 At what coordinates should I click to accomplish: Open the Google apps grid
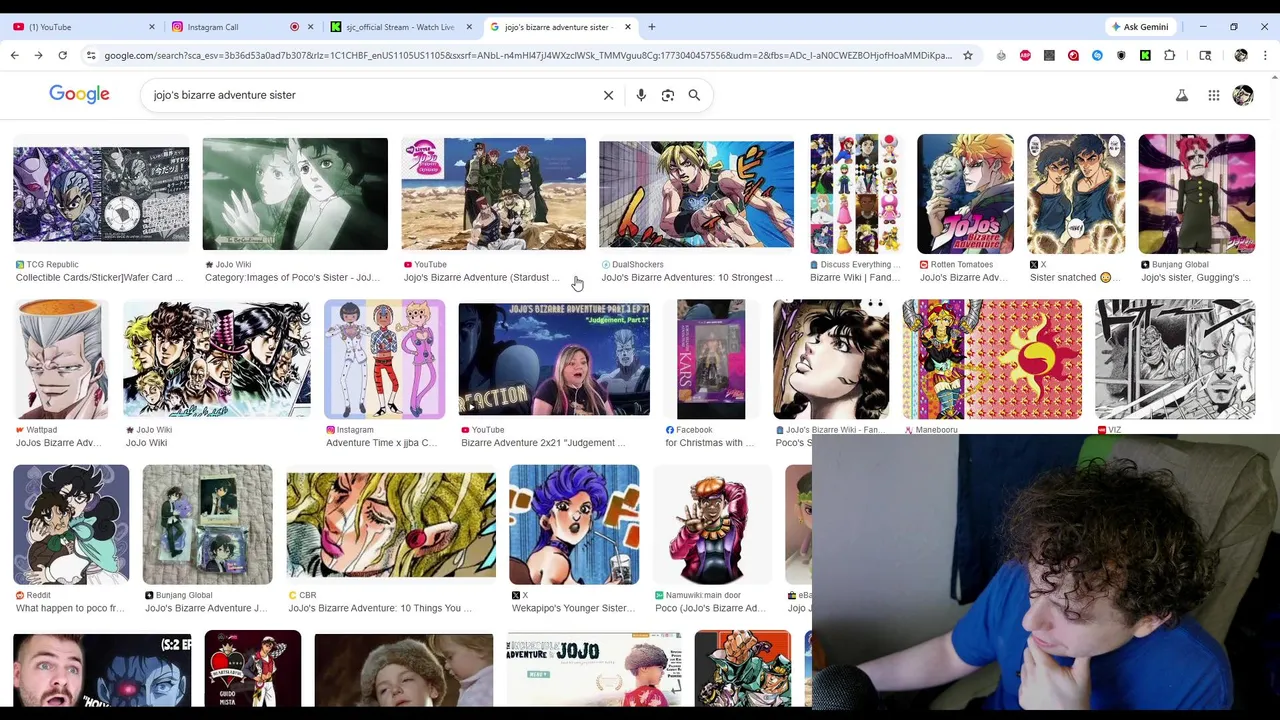(x=1213, y=95)
